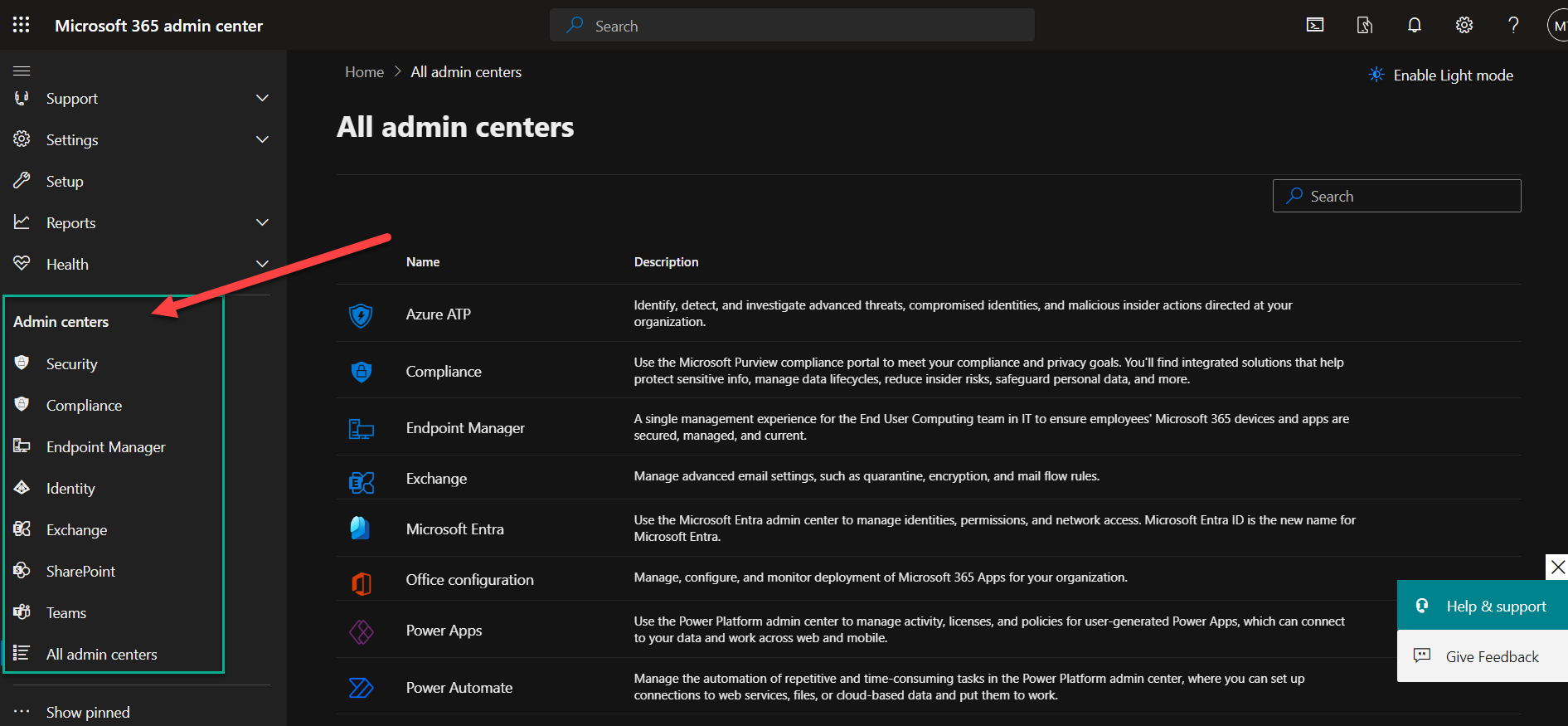Focus the admin centers list Search field

pyautogui.click(x=1396, y=196)
